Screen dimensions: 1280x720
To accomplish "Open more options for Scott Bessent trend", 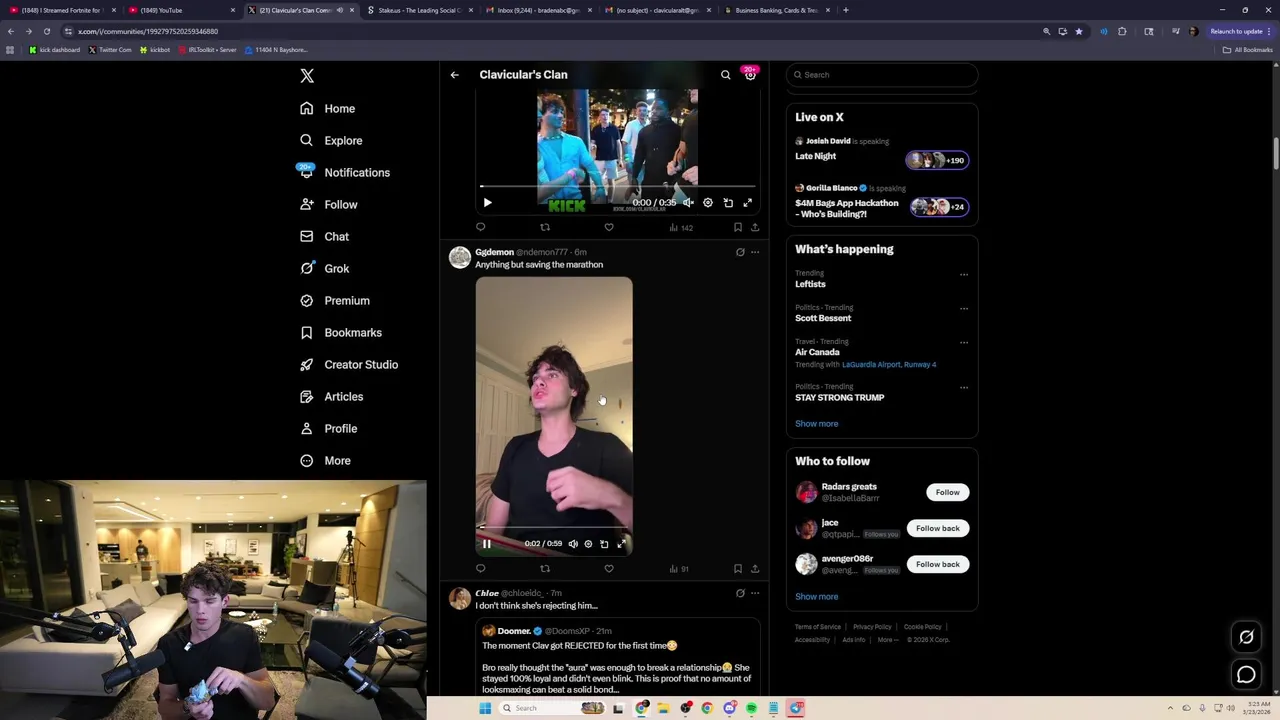I will [x=964, y=309].
